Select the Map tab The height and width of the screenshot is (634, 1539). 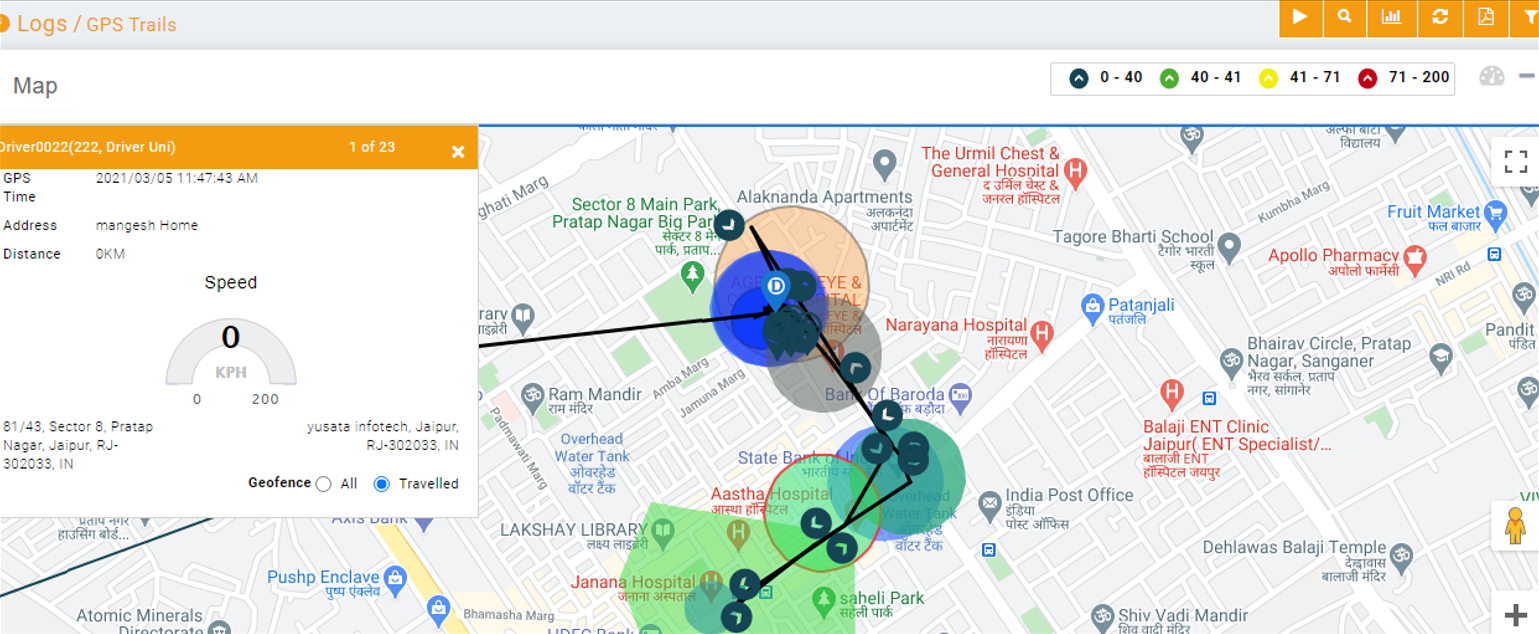(x=35, y=86)
